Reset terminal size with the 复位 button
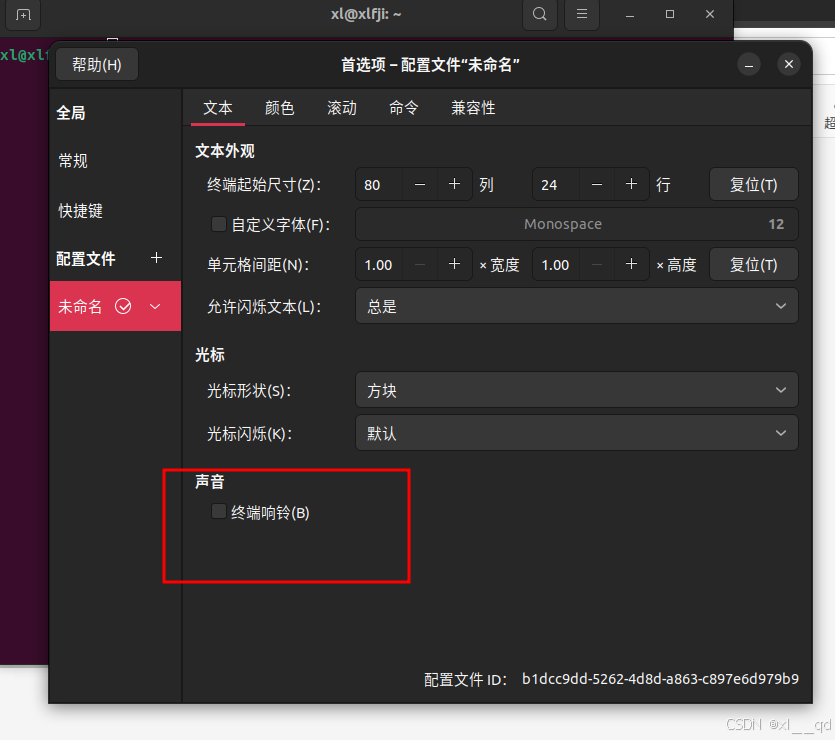Screen dimensions: 835x740 coord(752,184)
